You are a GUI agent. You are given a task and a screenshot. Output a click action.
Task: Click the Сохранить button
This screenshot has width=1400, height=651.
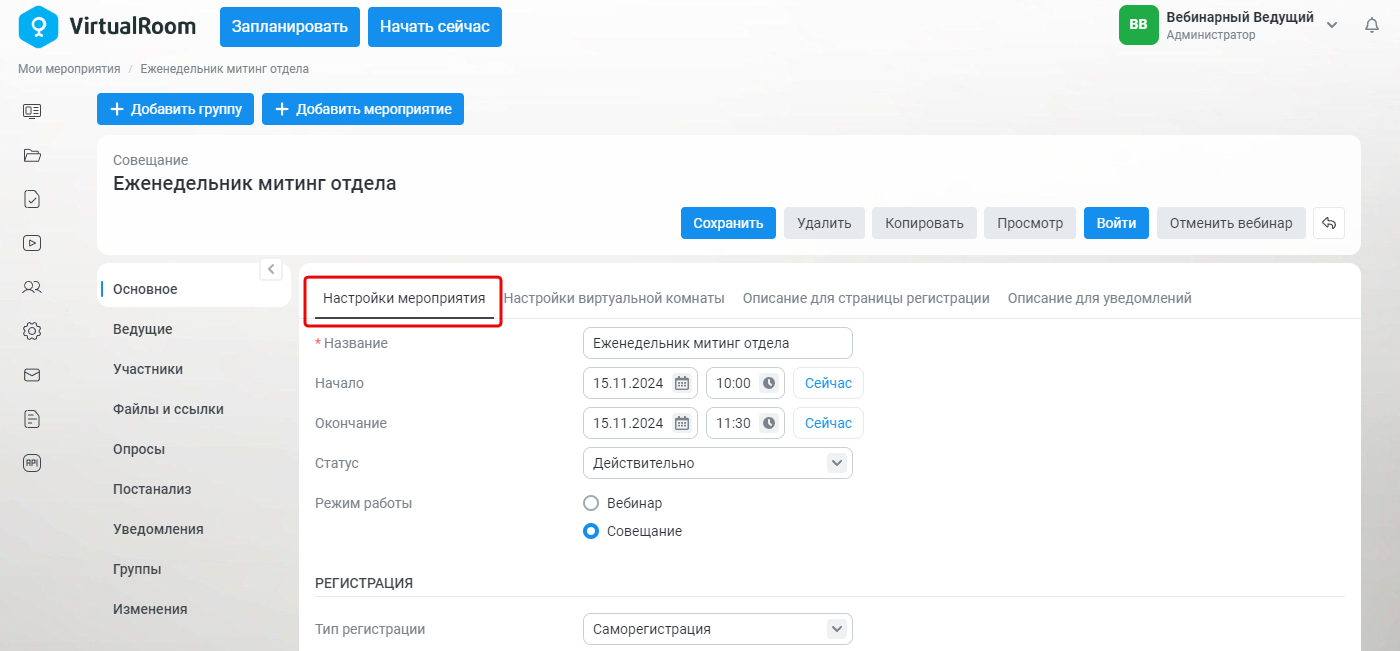coord(729,223)
